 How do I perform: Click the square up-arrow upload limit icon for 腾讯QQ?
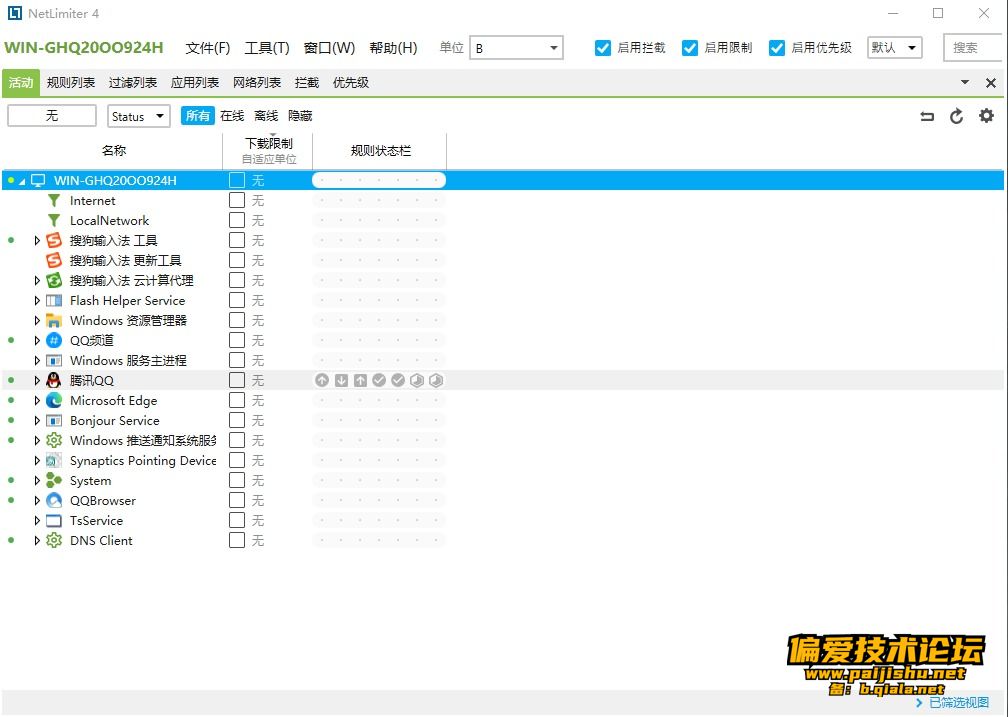pos(361,381)
